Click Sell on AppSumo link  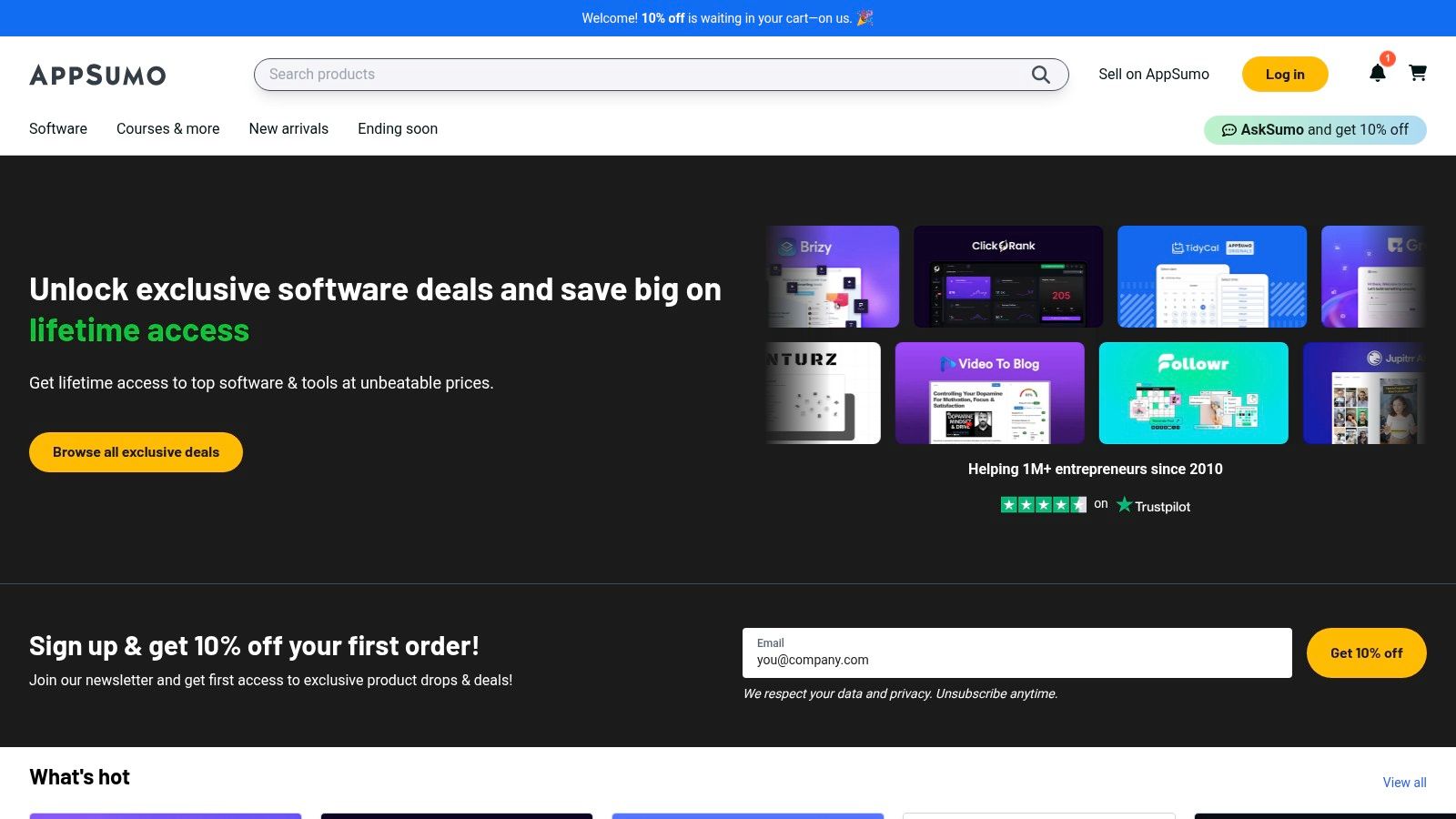pos(1154,74)
